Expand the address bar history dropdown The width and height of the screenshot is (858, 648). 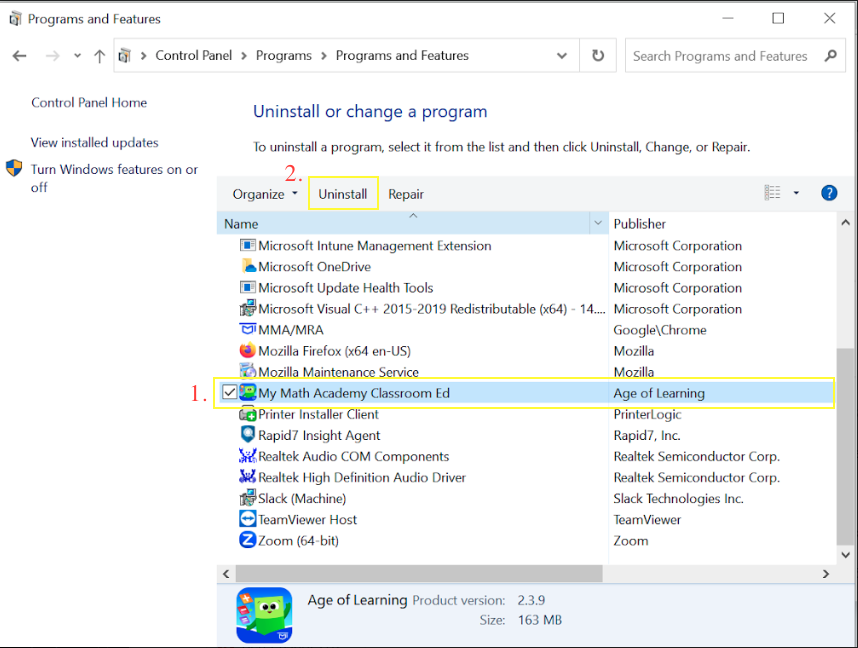click(x=562, y=55)
